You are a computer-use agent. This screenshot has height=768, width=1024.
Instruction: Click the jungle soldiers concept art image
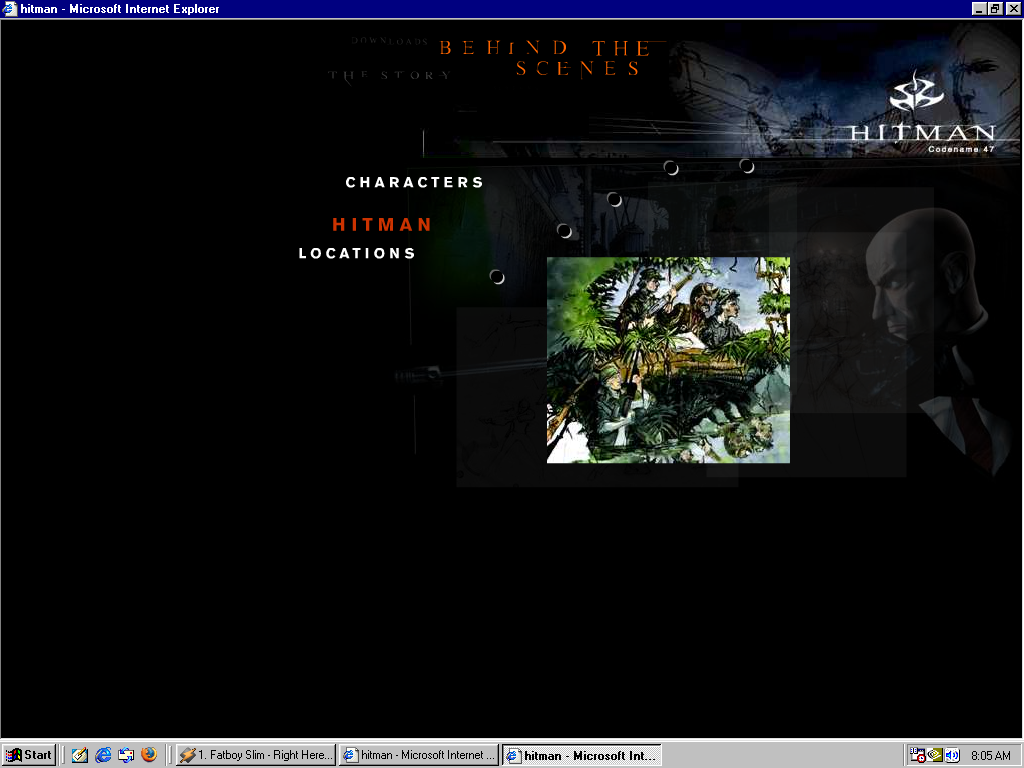(668, 360)
